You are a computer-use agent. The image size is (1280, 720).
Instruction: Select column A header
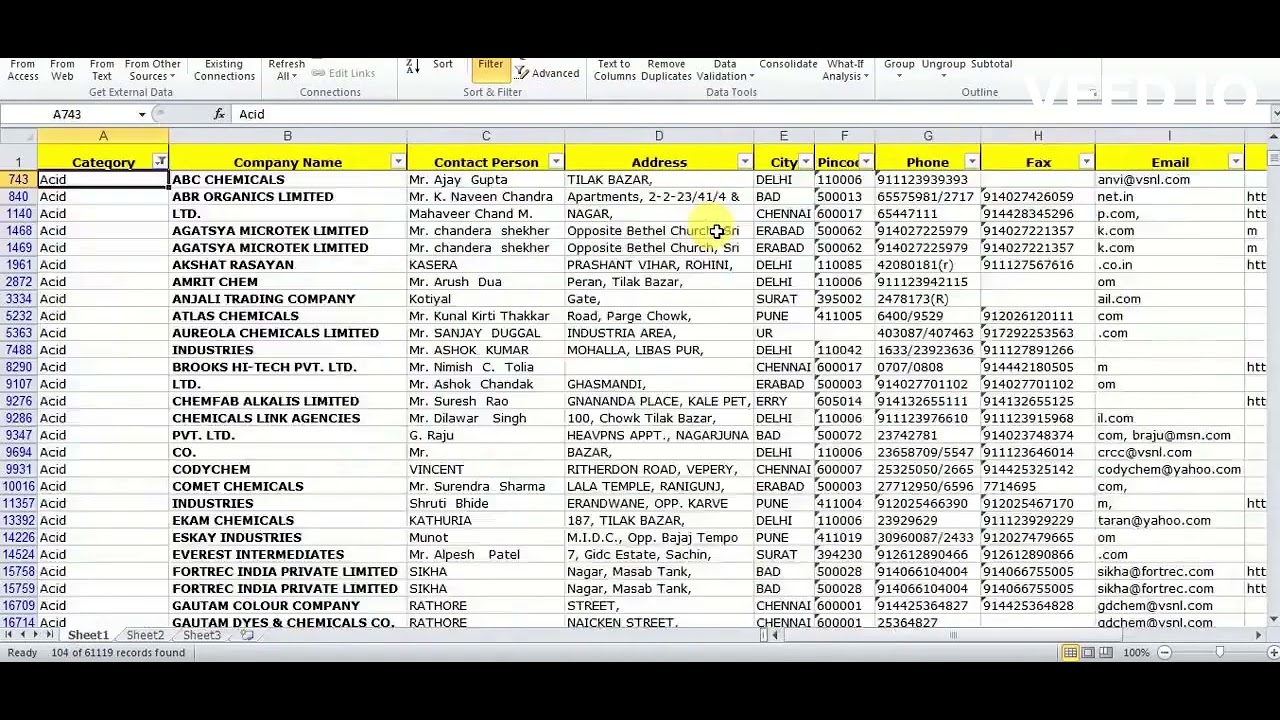(103, 136)
